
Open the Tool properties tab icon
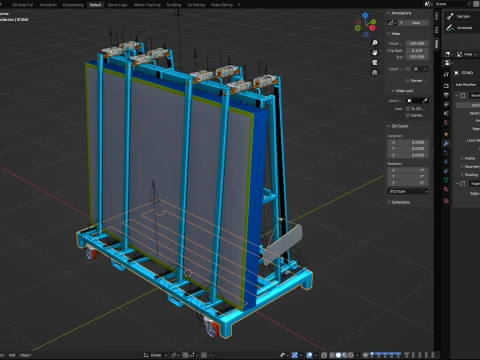click(446, 74)
